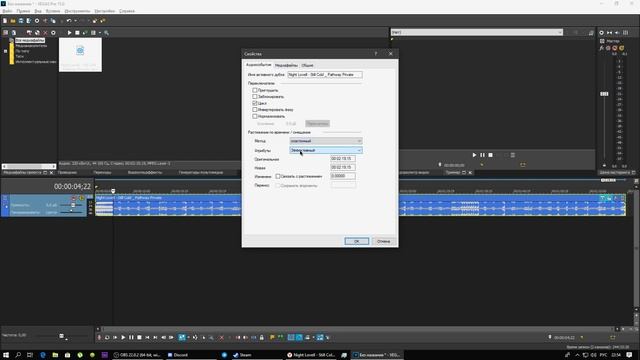Click the Record microphone icon in transport bar
This screenshot has height=360, width=640.
(99, 338)
